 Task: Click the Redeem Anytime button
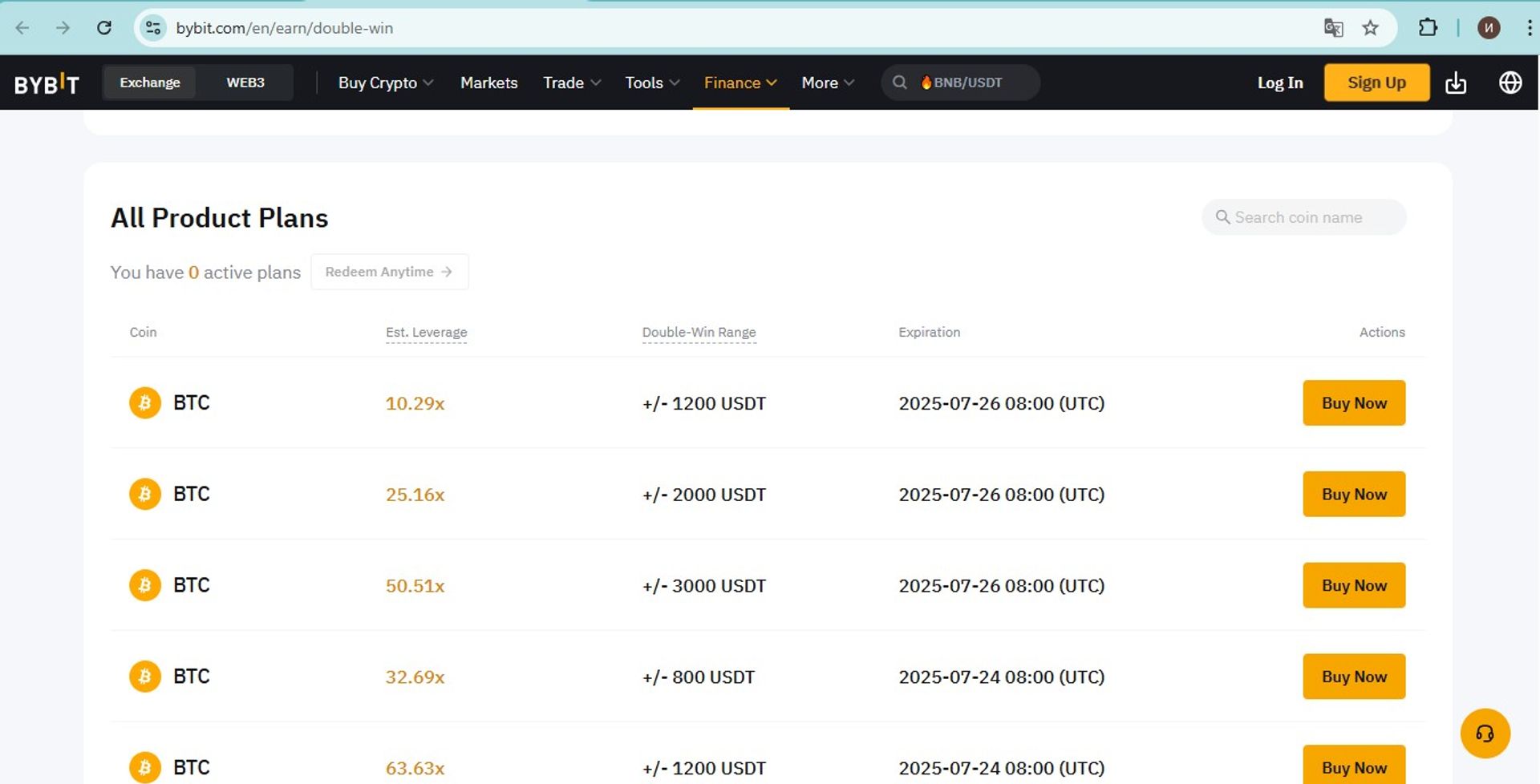tap(390, 272)
